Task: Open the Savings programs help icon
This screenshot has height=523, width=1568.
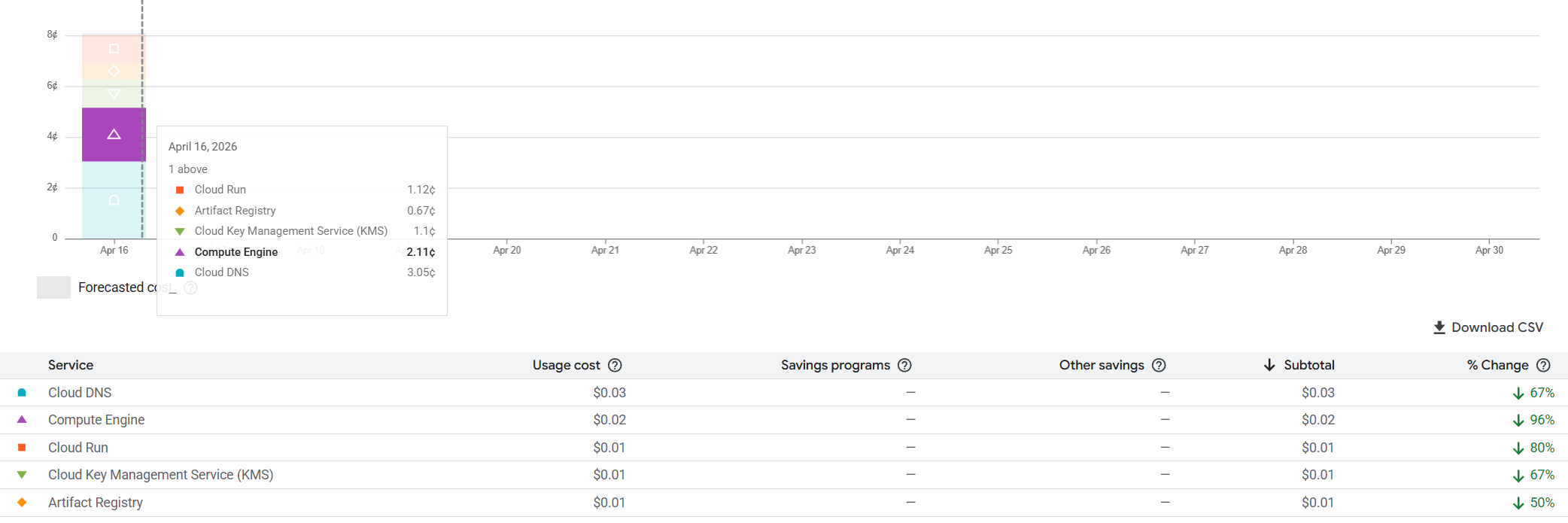Action: tap(904, 365)
